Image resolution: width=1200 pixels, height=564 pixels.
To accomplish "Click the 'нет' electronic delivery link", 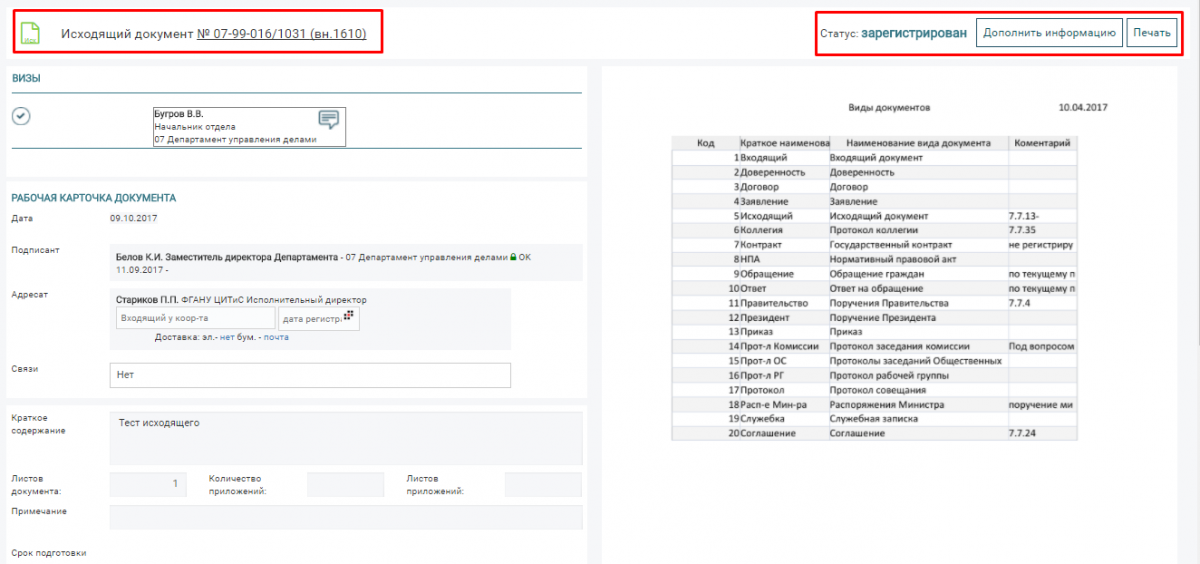I will (x=227, y=337).
